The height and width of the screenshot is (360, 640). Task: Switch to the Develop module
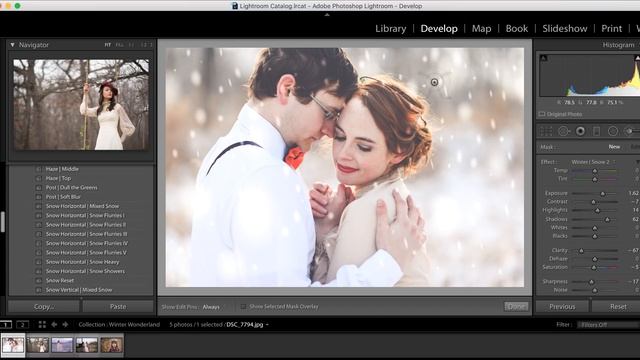pos(439,29)
